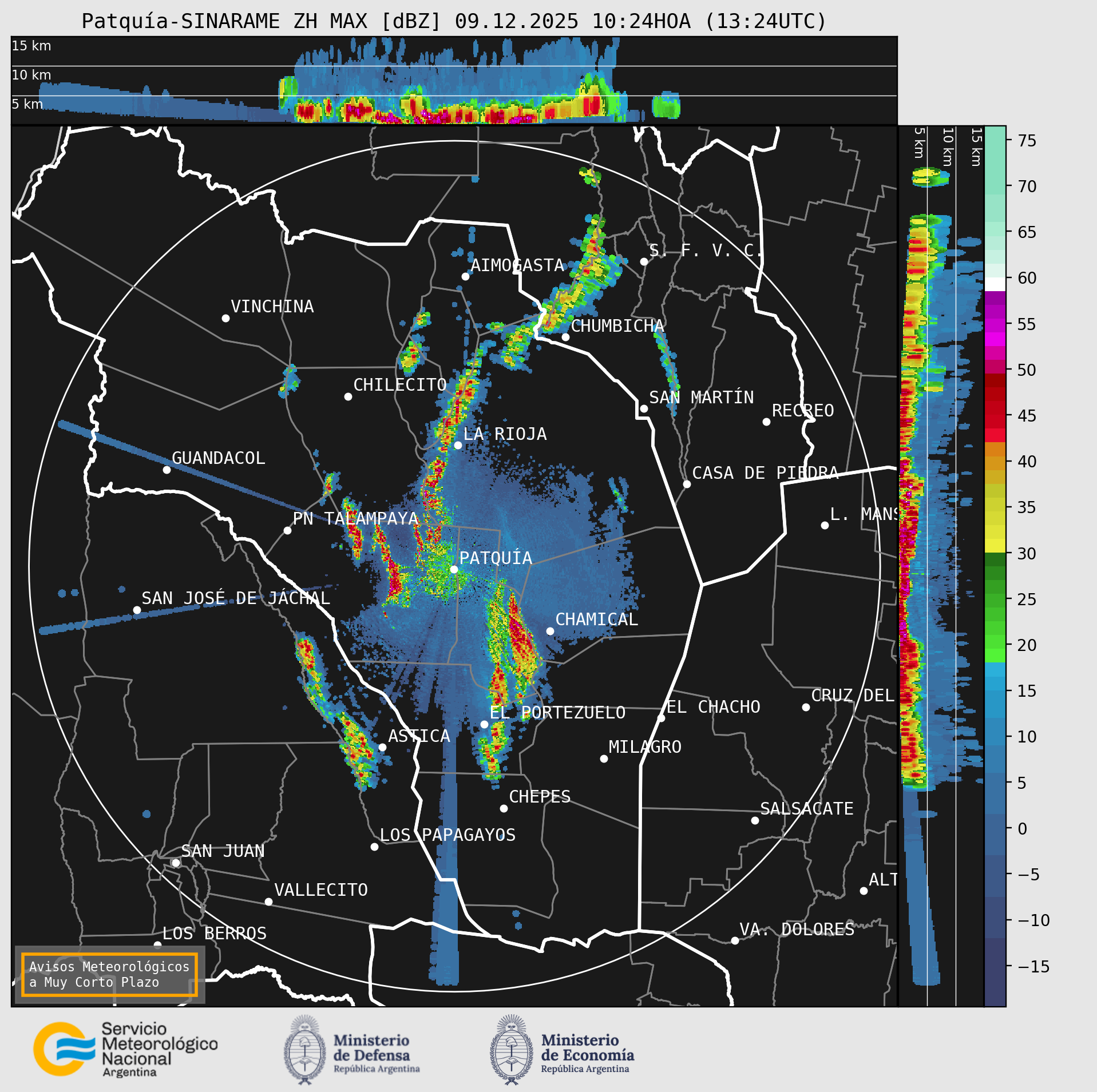Image resolution: width=1097 pixels, height=1092 pixels.
Task: Click the El Chacho marker dot
Action: pyautogui.click(x=661, y=717)
